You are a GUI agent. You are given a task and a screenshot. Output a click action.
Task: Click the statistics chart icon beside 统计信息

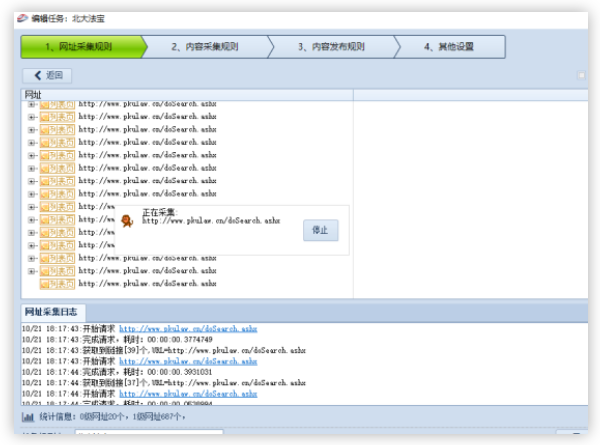28,415
